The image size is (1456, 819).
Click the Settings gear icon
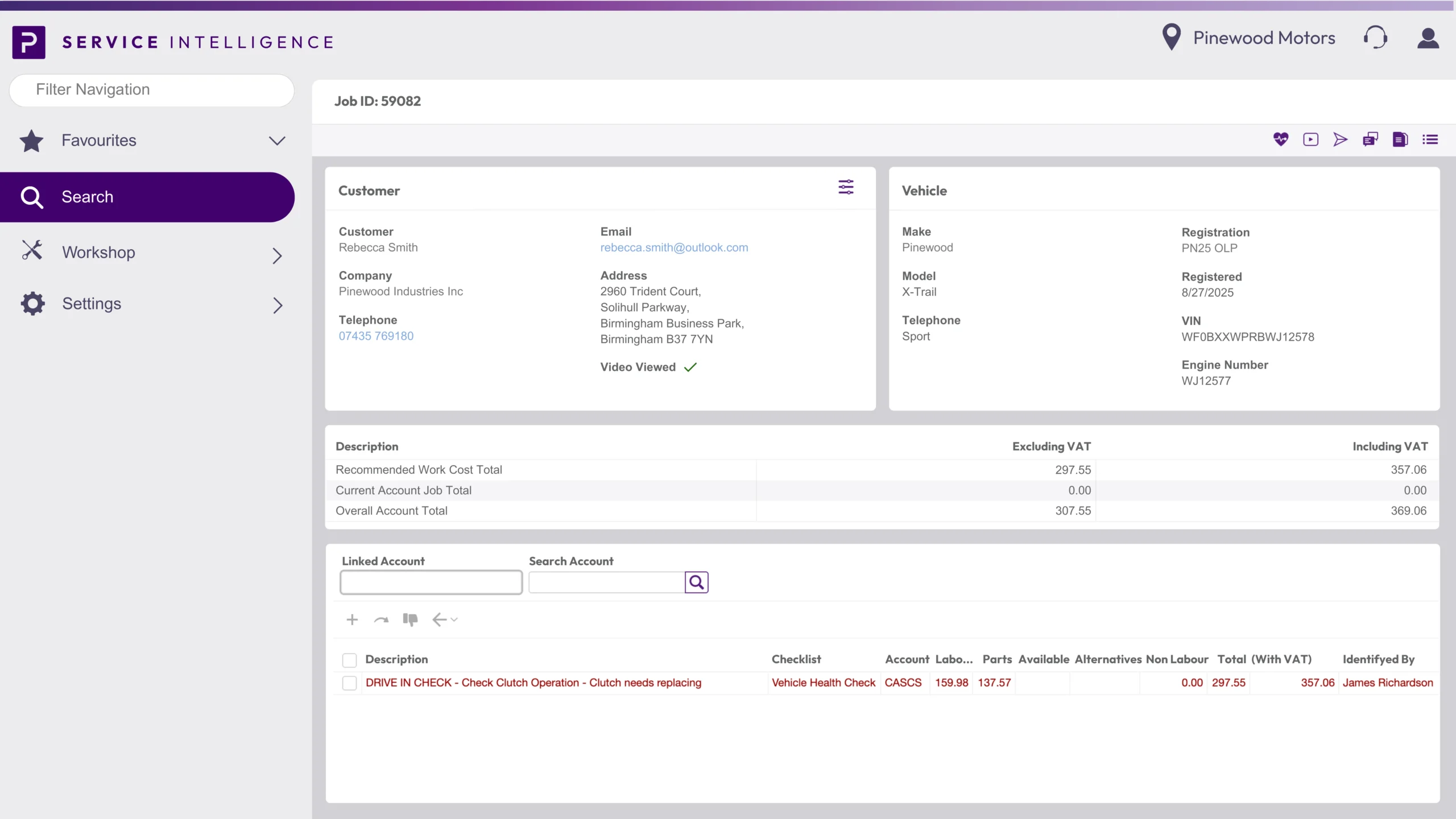[x=32, y=304]
